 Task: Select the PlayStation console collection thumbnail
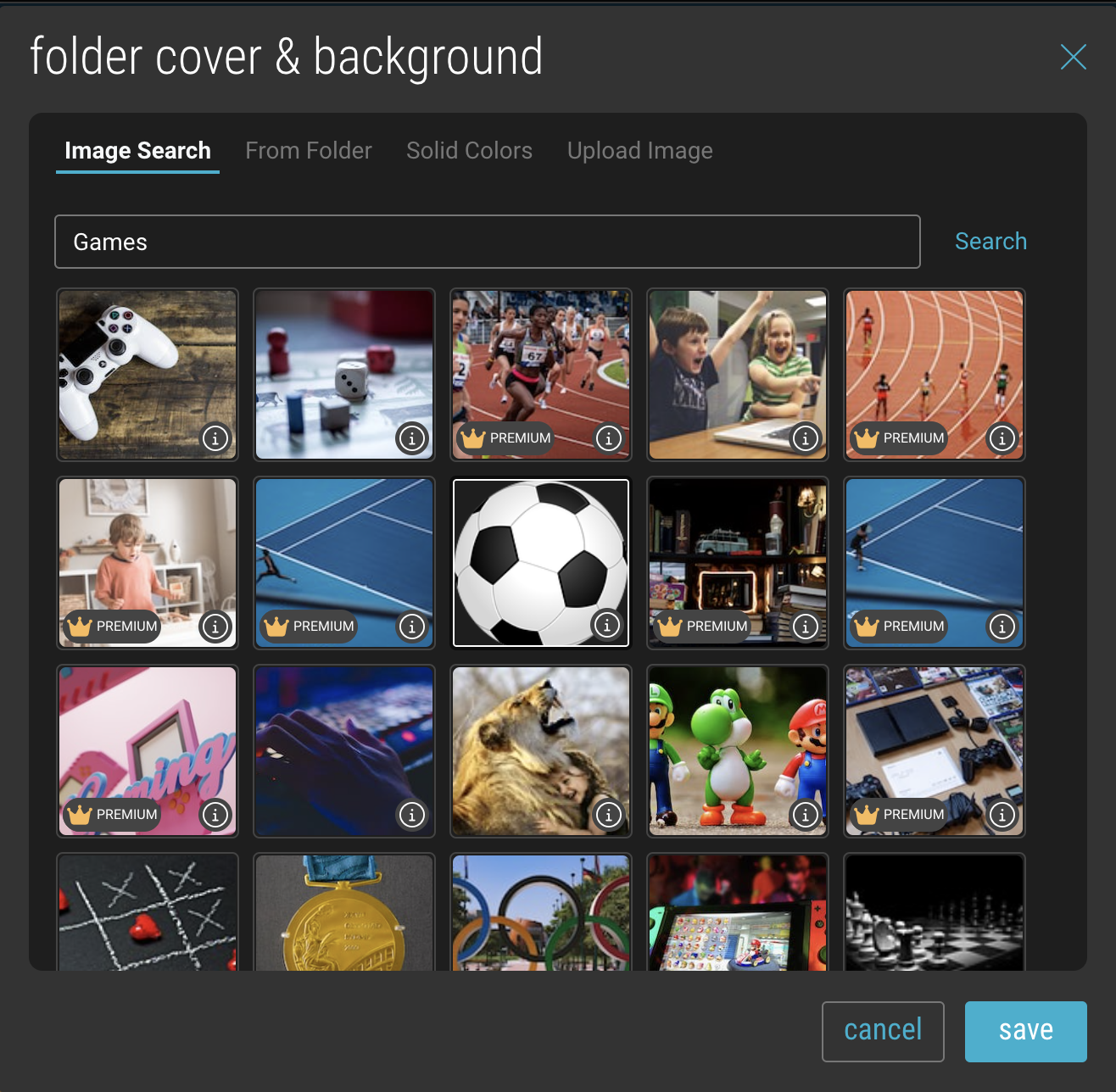[935, 751]
